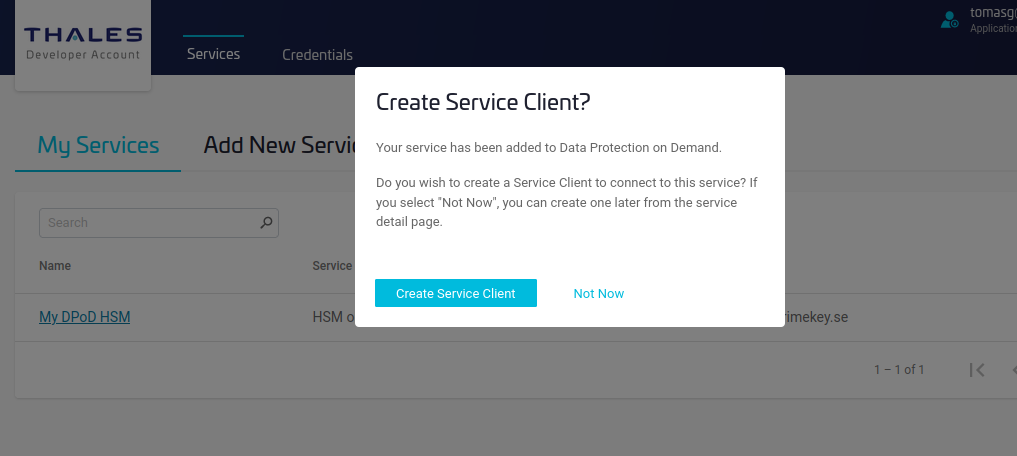Click the Thales Developer Account logo
Image resolution: width=1017 pixels, height=456 pixels.
[83, 43]
